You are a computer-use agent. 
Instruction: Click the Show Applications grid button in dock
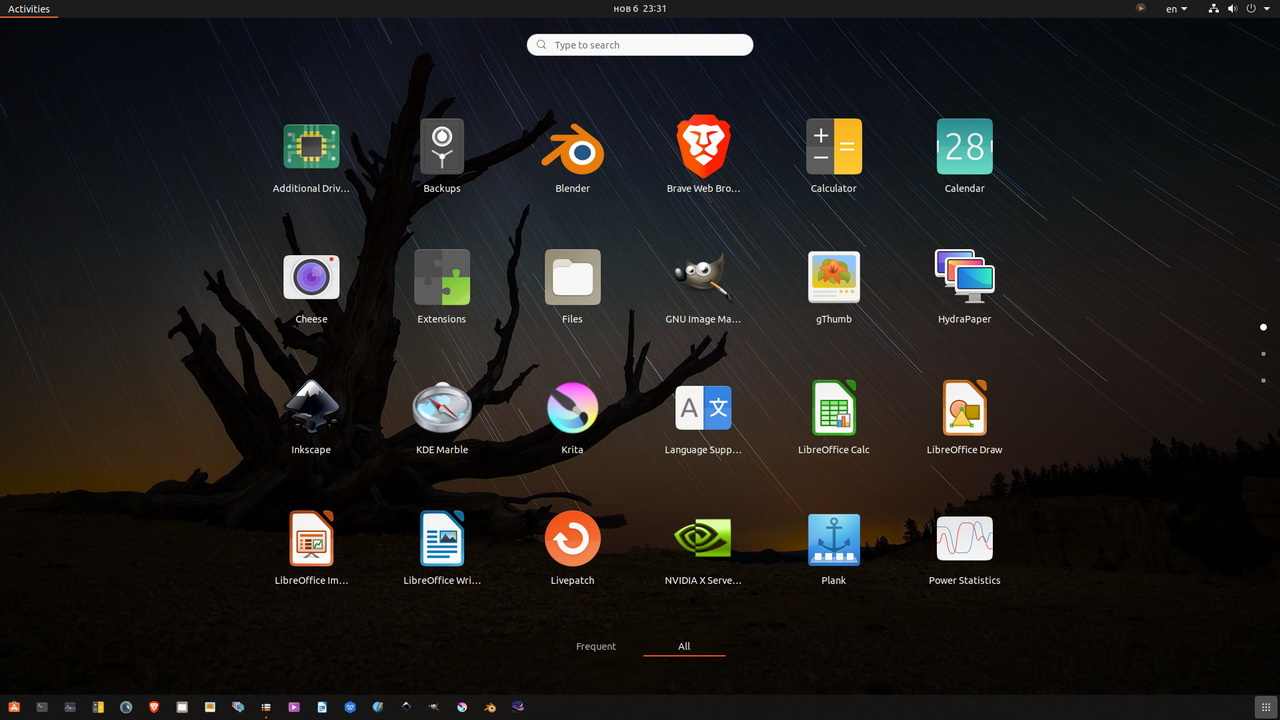[x=1264, y=706]
